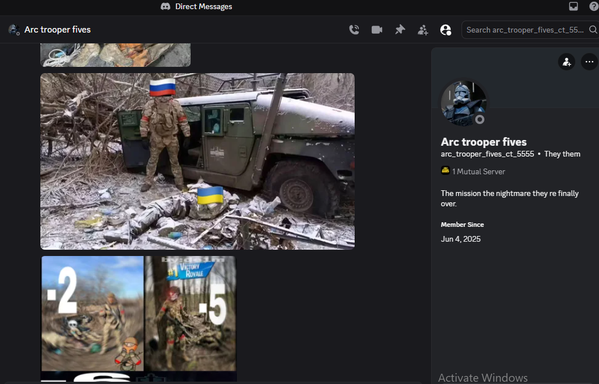Image resolution: width=599 pixels, height=384 pixels.
Task: Click the Member Since label
Action: [462, 225]
